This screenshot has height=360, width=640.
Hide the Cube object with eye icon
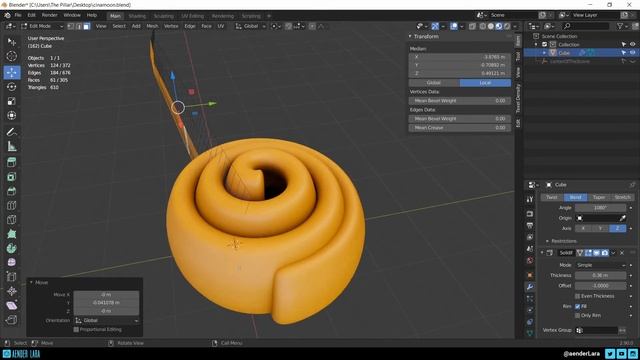click(x=632, y=53)
